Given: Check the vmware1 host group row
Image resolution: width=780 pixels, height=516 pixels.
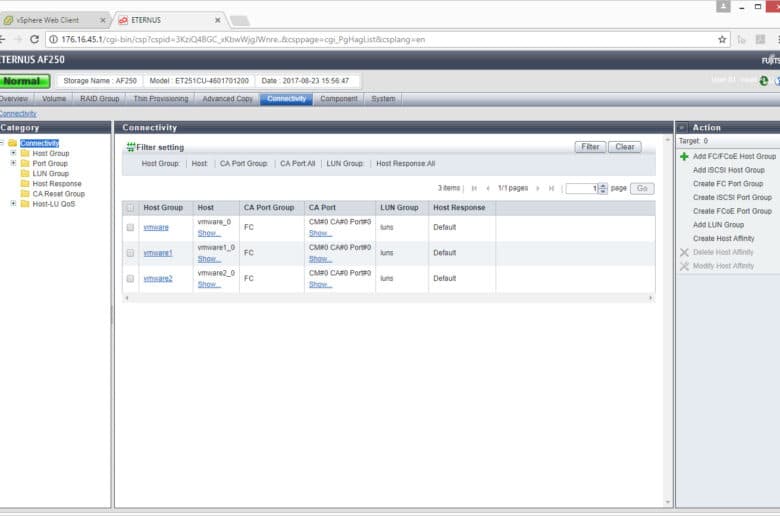Looking at the screenshot, I should click(x=130, y=253).
